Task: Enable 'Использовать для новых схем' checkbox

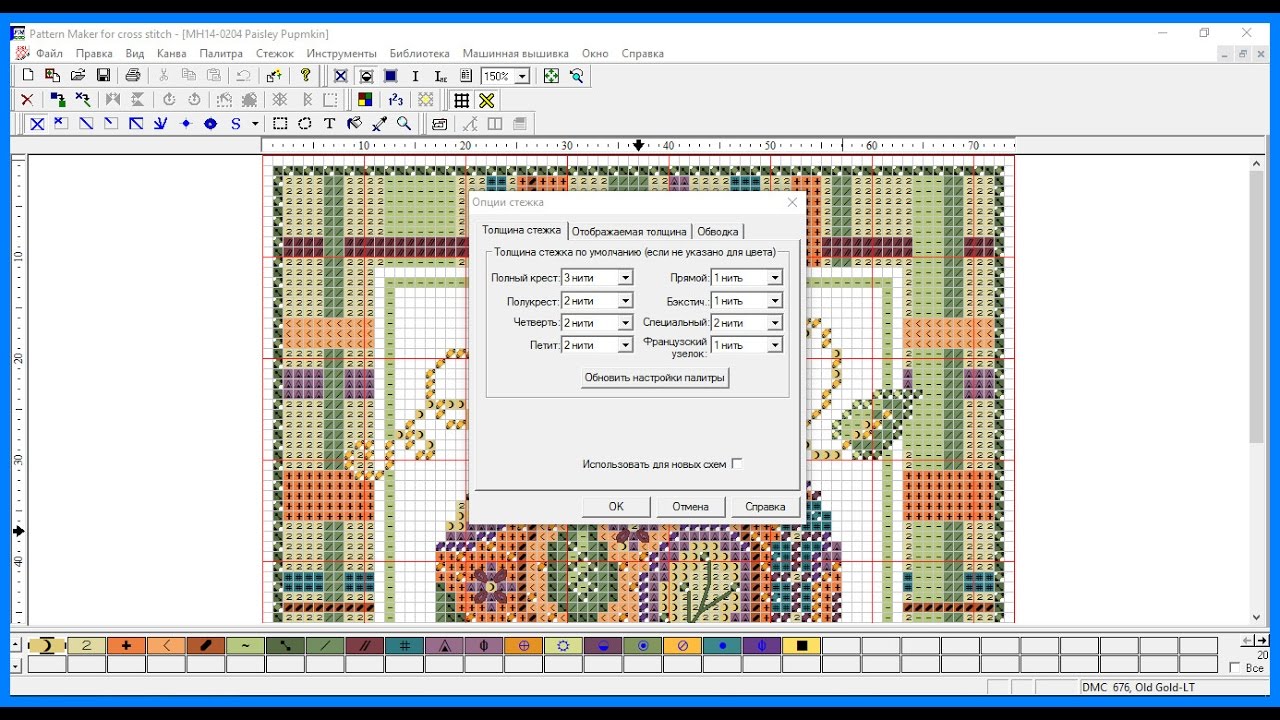Action: pyautogui.click(x=737, y=464)
